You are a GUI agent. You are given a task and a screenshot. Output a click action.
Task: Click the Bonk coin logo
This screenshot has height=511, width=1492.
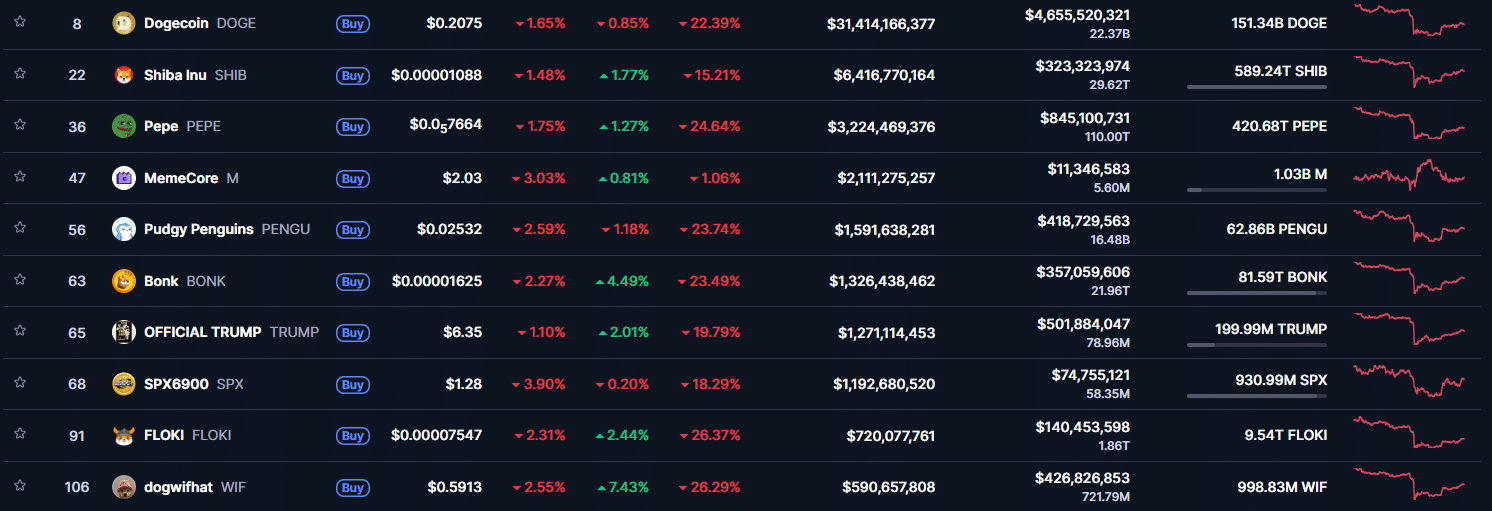pos(124,281)
